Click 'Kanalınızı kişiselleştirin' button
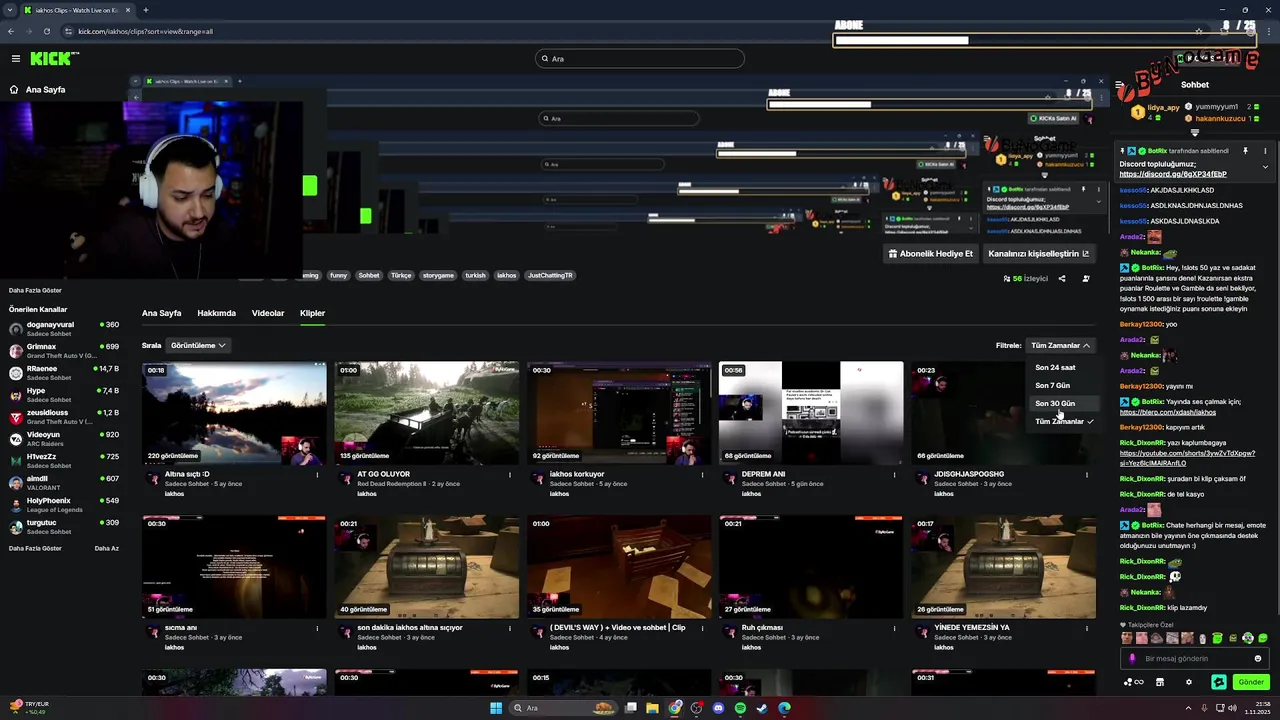Screen dimensions: 1280x720 pos(1039,254)
